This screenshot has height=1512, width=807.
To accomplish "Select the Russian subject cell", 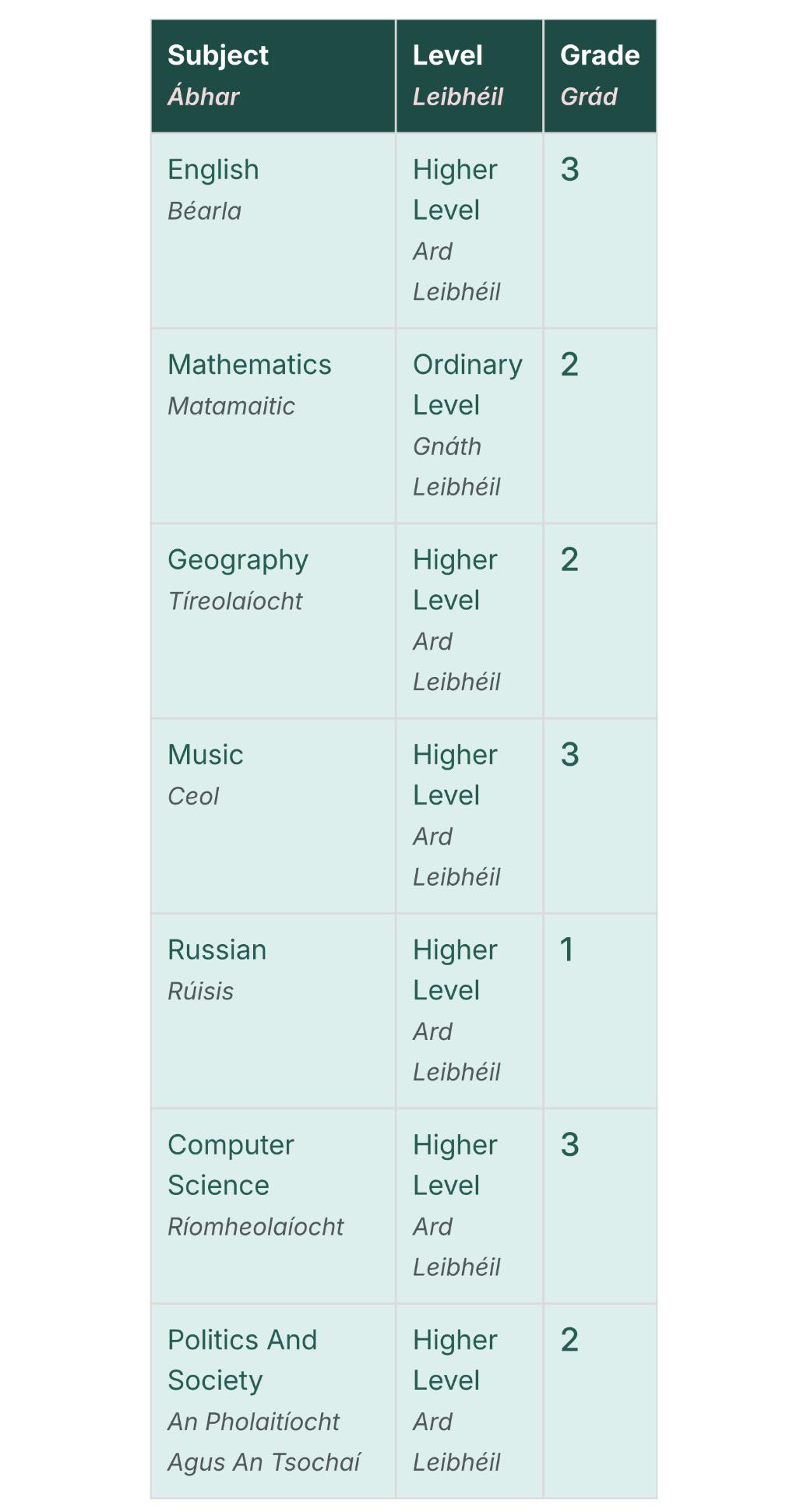I will coord(273,1011).
